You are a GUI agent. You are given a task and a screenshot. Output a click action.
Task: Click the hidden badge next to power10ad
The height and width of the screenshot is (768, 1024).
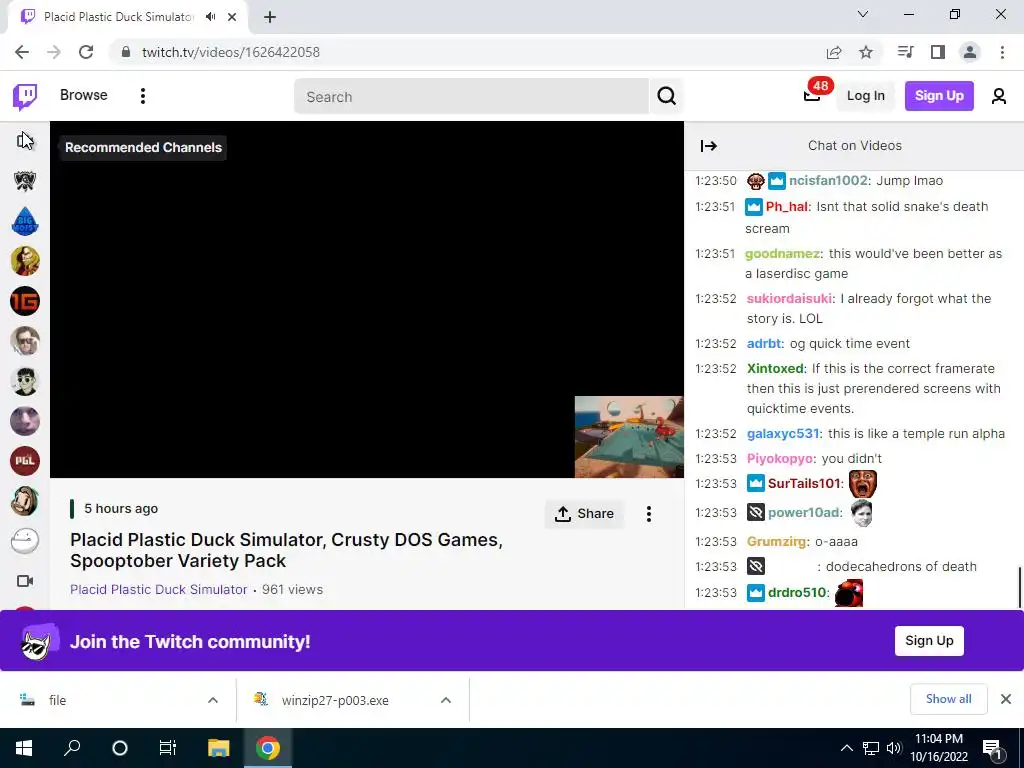click(x=756, y=513)
